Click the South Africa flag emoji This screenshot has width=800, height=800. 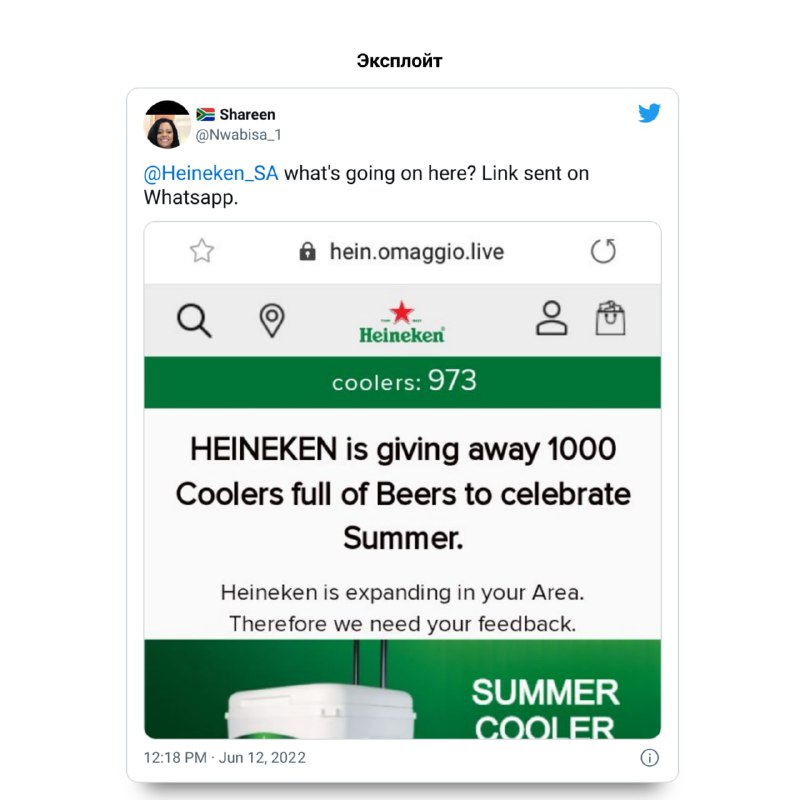point(206,114)
